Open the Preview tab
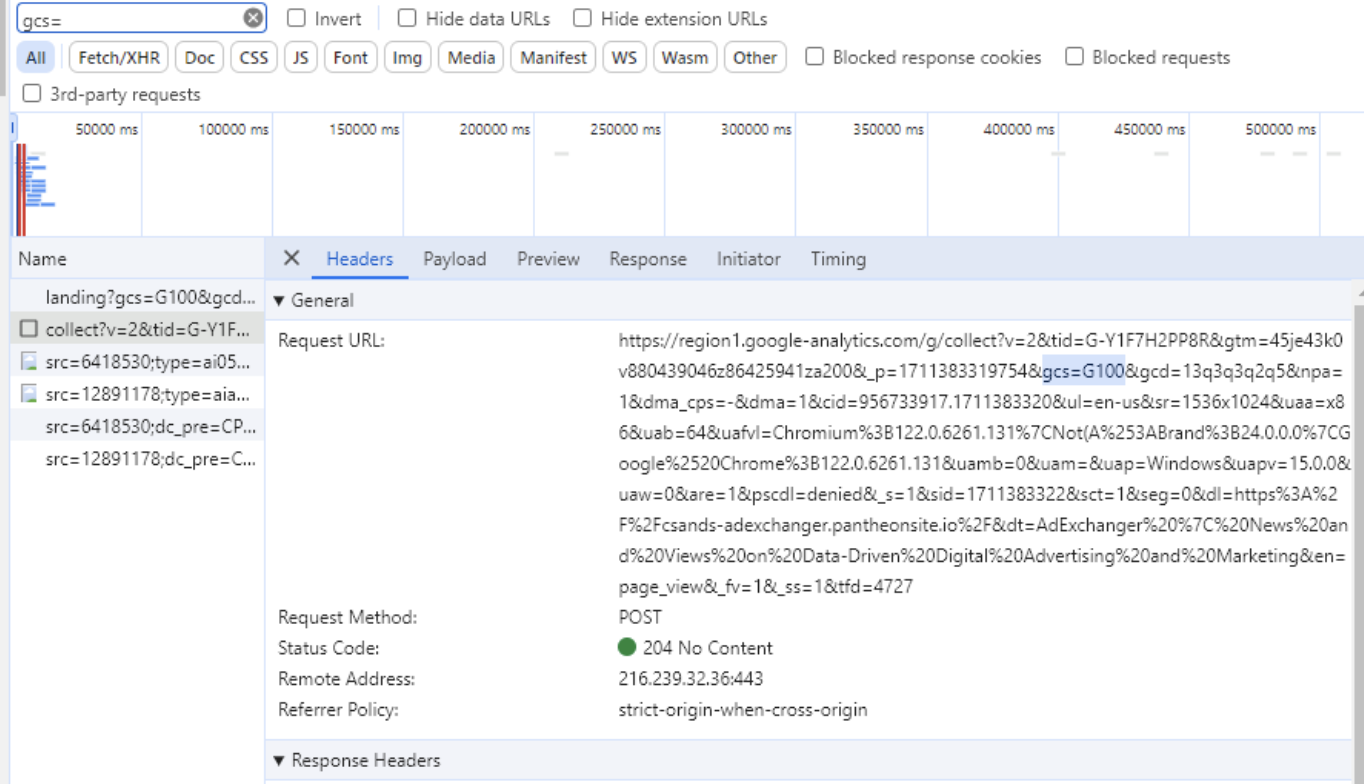1364x784 pixels. pyautogui.click(x=548, y=259)
